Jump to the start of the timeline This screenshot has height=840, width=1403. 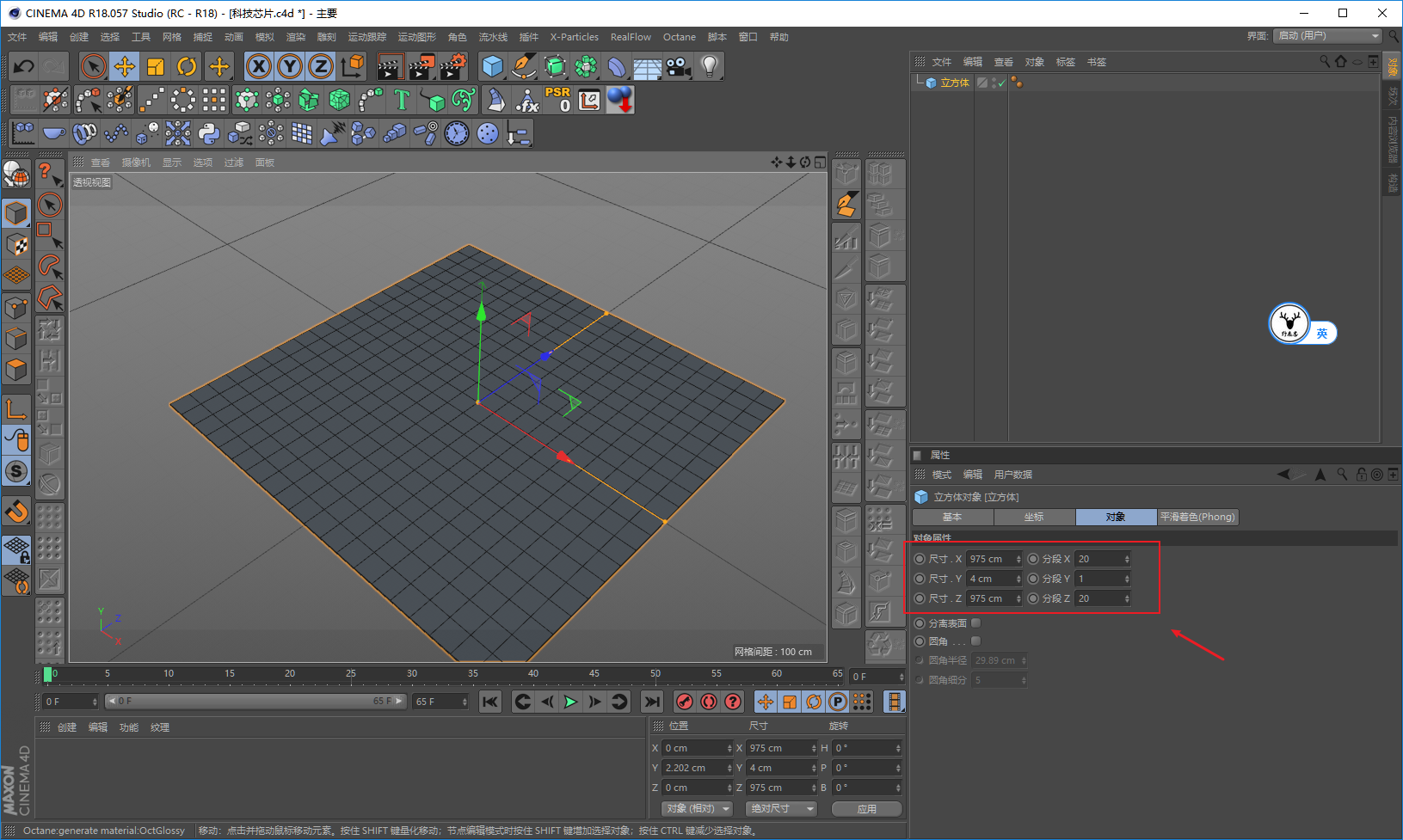[490, 702]
